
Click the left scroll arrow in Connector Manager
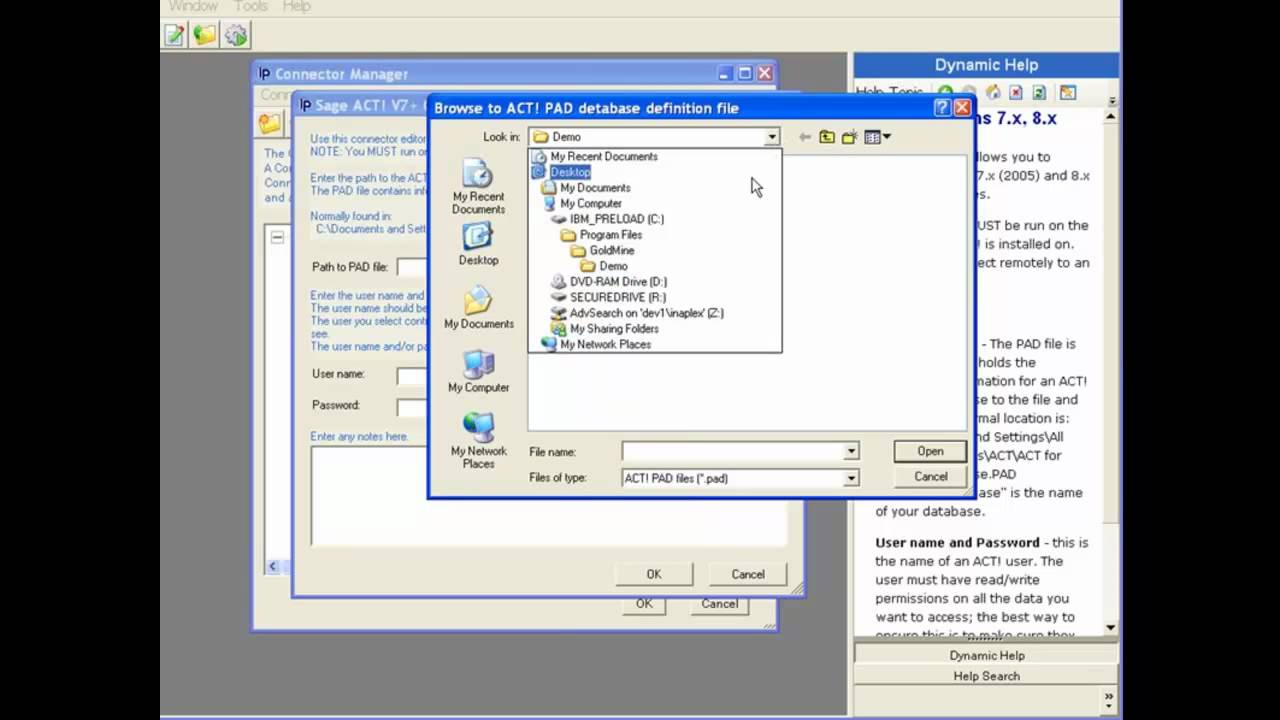273,566
